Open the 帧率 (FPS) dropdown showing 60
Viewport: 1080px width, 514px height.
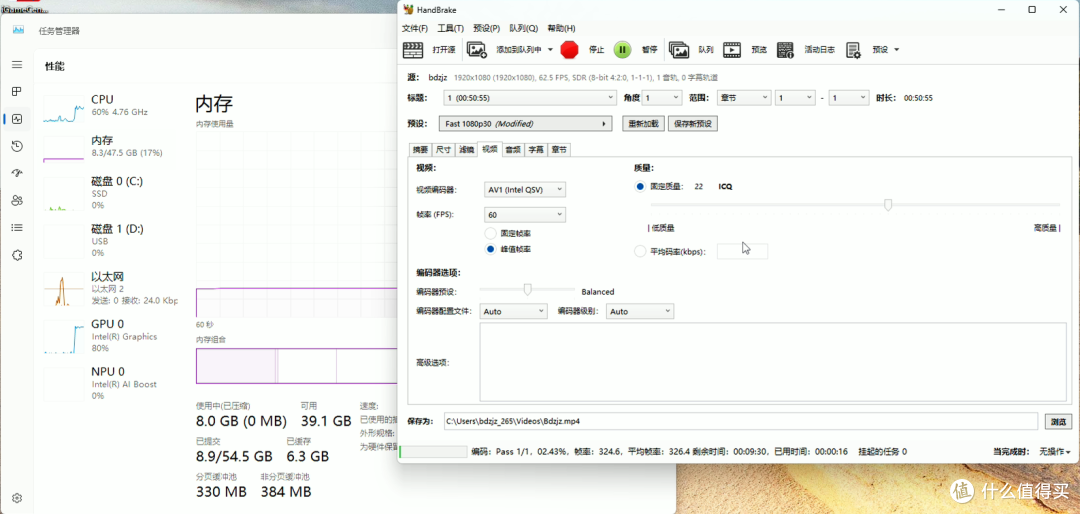[525, 214]
